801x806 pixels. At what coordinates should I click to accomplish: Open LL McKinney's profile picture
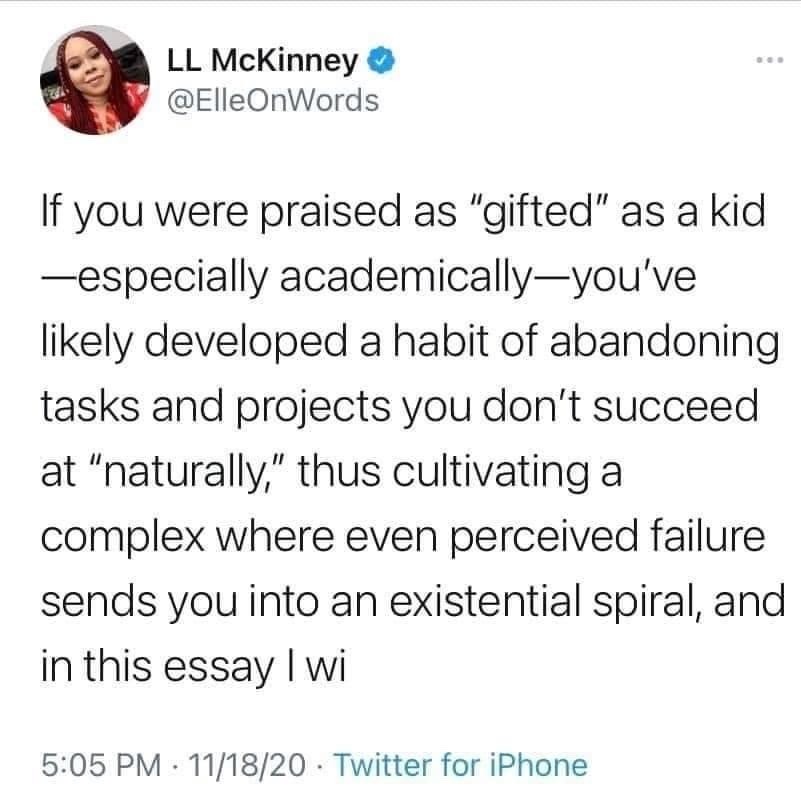coord(95,80)
